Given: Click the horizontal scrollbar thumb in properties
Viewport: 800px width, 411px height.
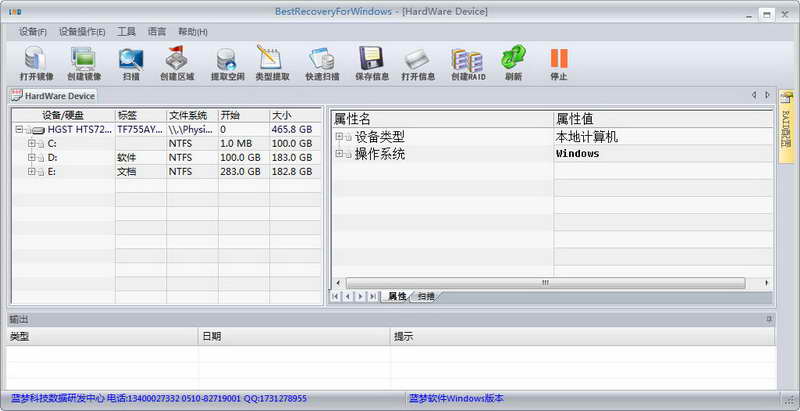Looking at the screenshot, I should click(x=545, y=282).
